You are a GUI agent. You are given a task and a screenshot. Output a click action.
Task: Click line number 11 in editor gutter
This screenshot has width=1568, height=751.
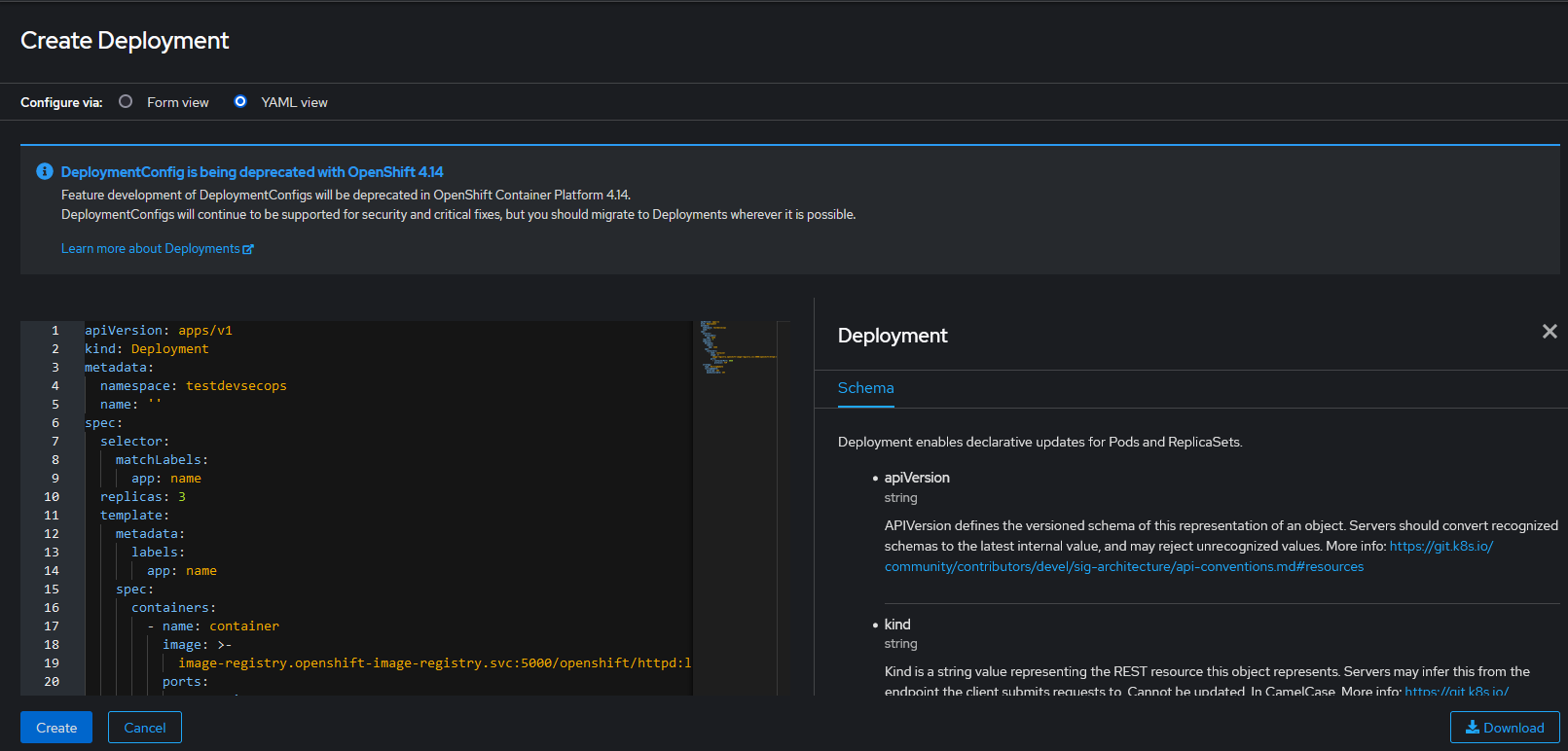coord(52,516)
